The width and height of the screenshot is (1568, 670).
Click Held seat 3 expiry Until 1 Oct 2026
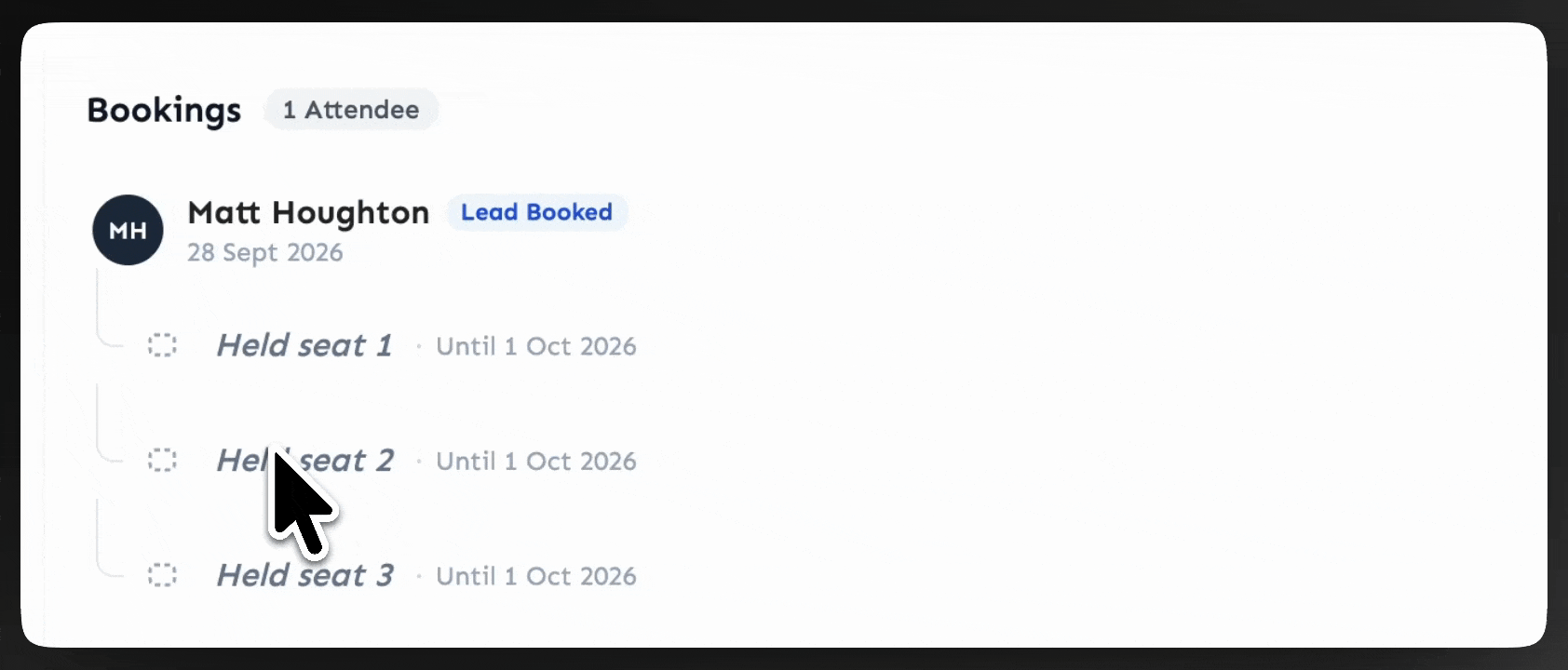tap(536, 576)
